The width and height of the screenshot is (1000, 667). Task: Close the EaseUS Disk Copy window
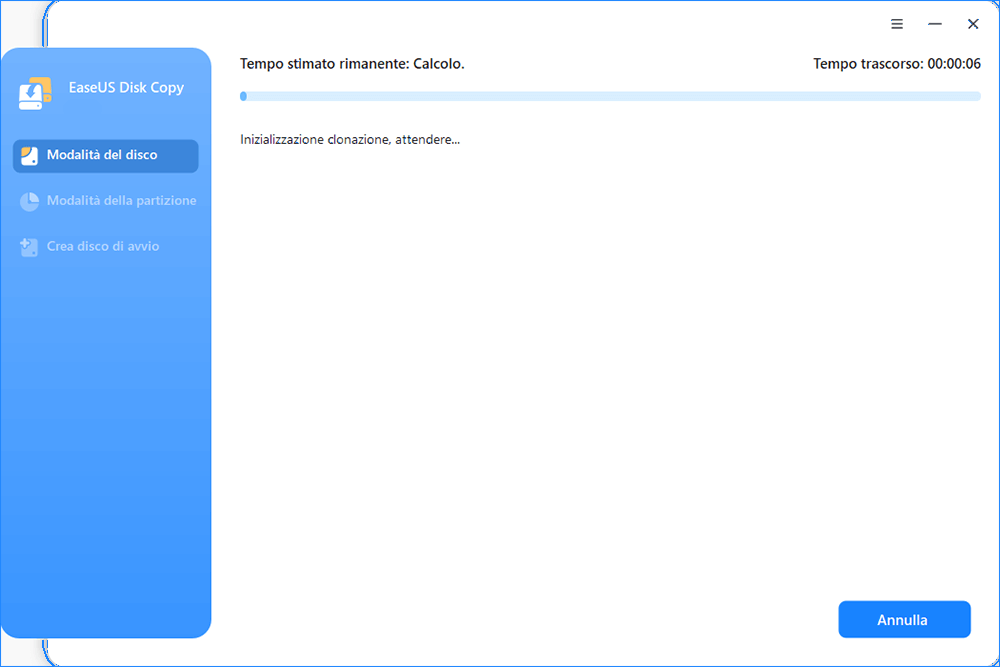pyautogui.click(x=973, y=24)
